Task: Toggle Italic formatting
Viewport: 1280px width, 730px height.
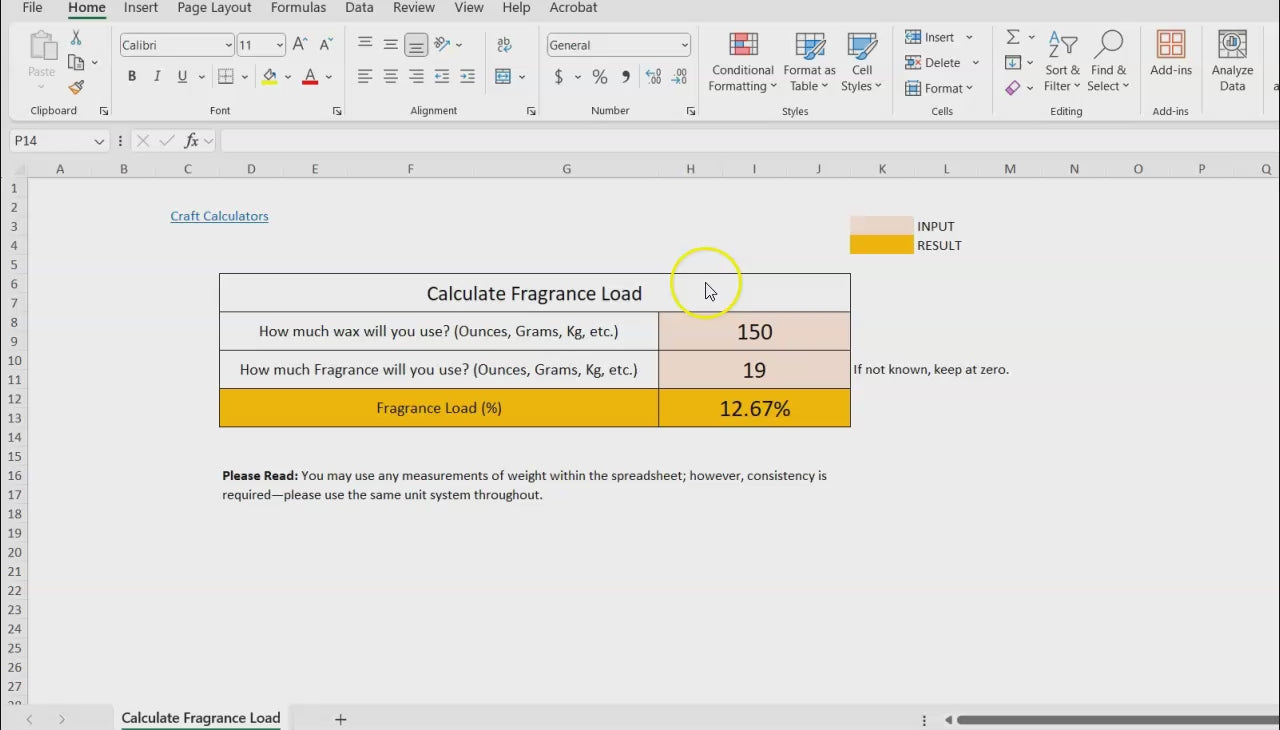Action: point(157,77)
